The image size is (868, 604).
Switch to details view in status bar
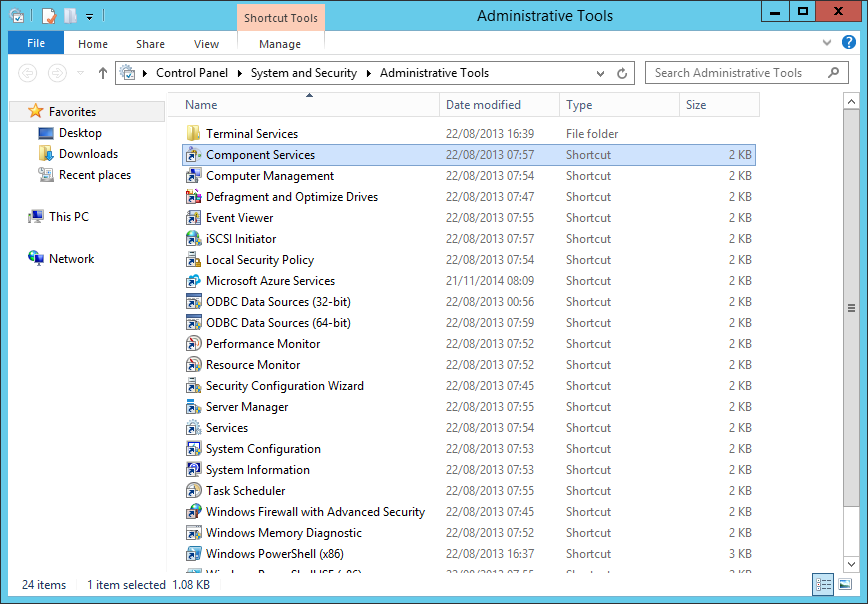click(x=824, y=585)
